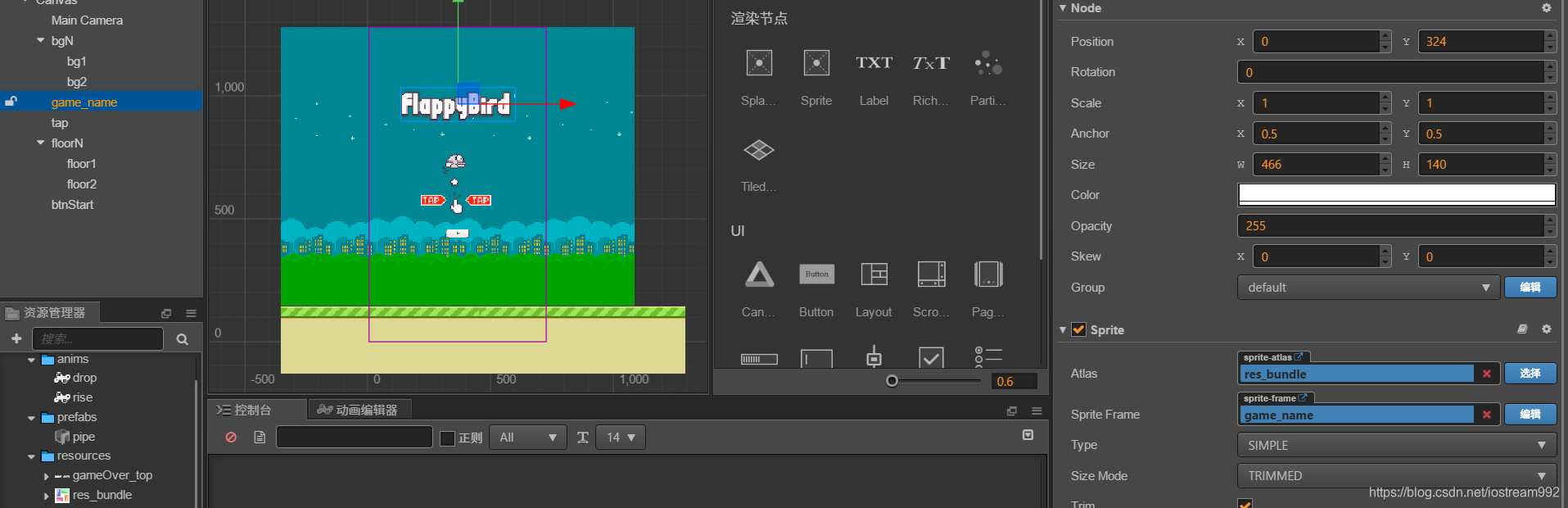This screenshot has height=508, width=1568.
Task: Adjust the node library zoom slider
Action: click(x=892, y=380)
